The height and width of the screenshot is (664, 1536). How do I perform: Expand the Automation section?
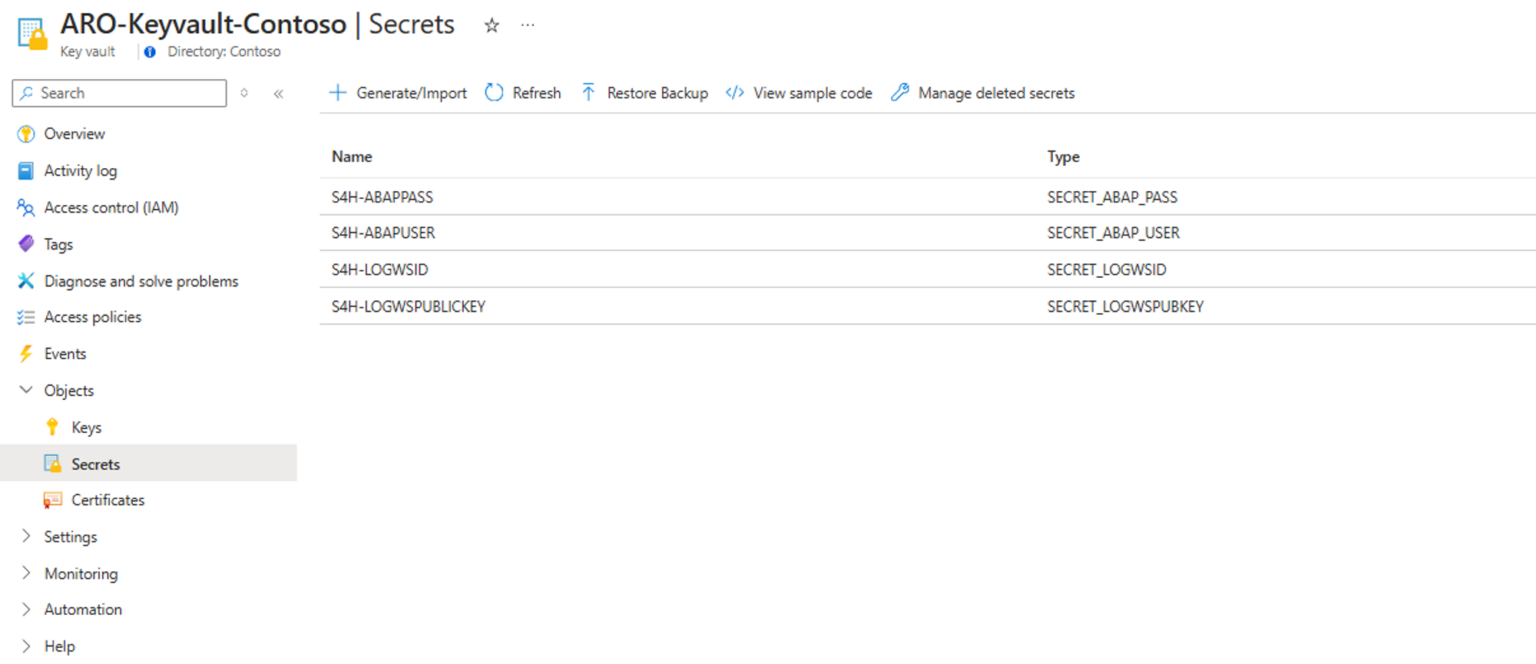coord(25,609)
